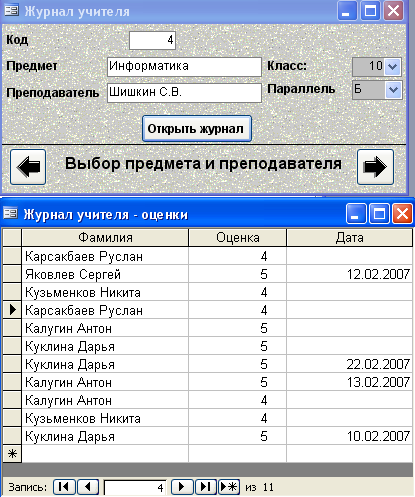415x497 pixels.
Task: Click Калугин Антон cell dated 13.02.2007
Action: click(105, 382)
